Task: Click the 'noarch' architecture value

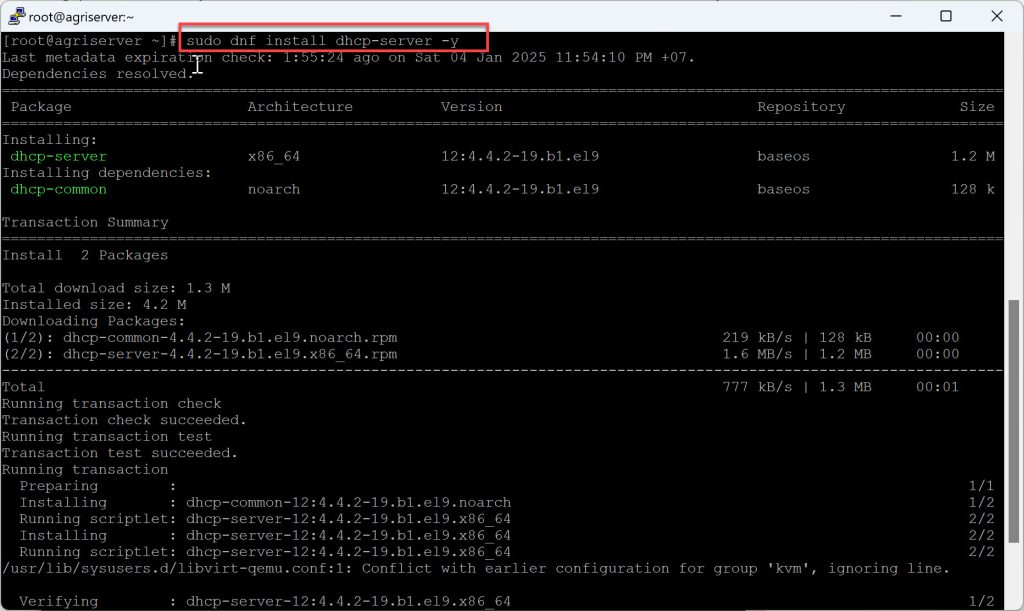Action: click(274, 189)
